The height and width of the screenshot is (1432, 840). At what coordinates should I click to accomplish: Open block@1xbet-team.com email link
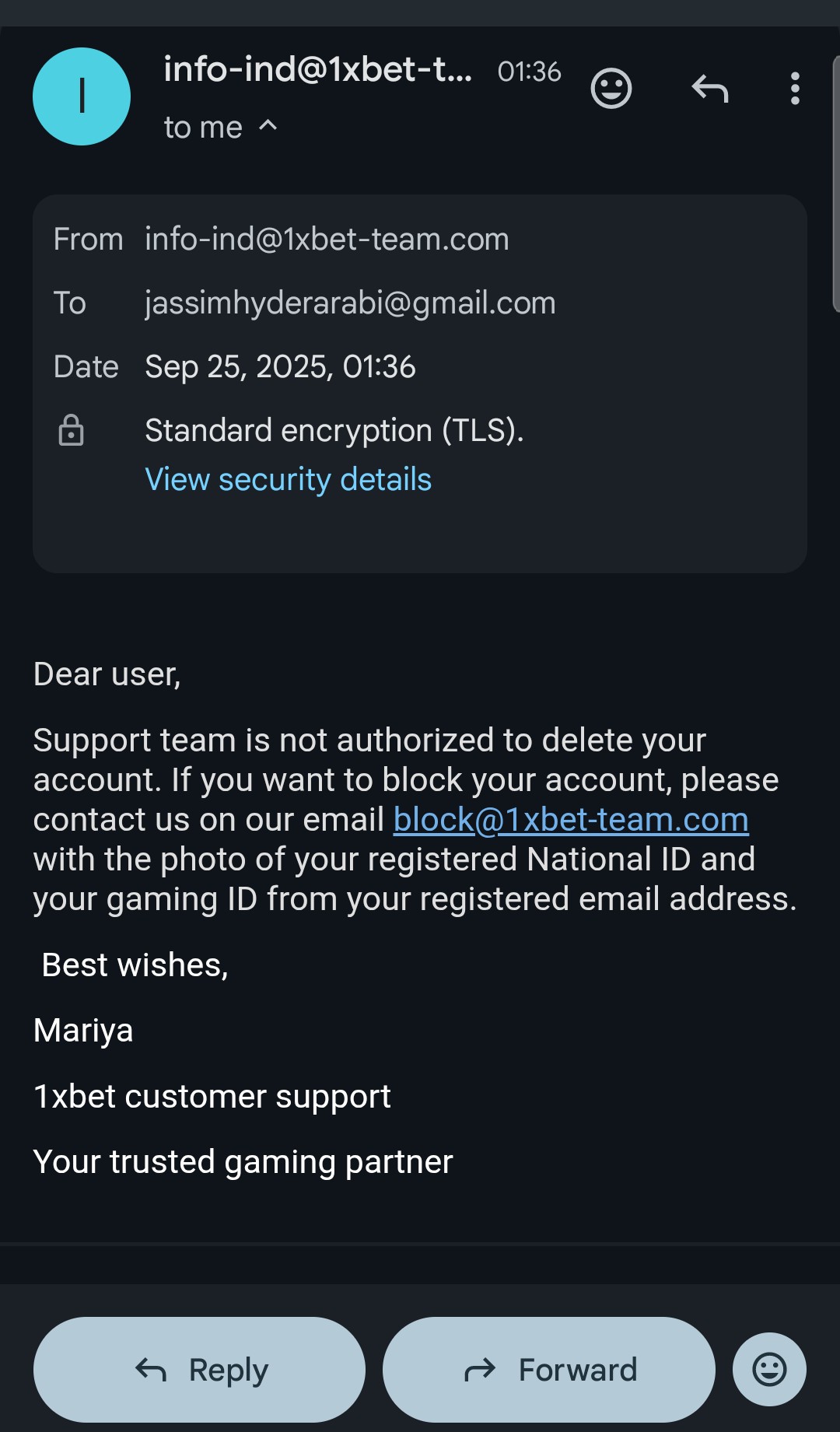click(571, 820)
